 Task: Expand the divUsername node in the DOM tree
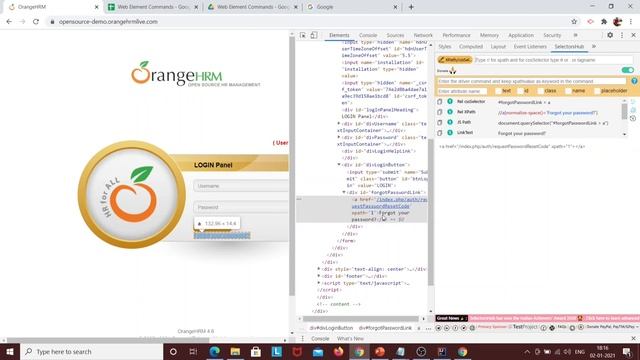(x=338, y=123)
